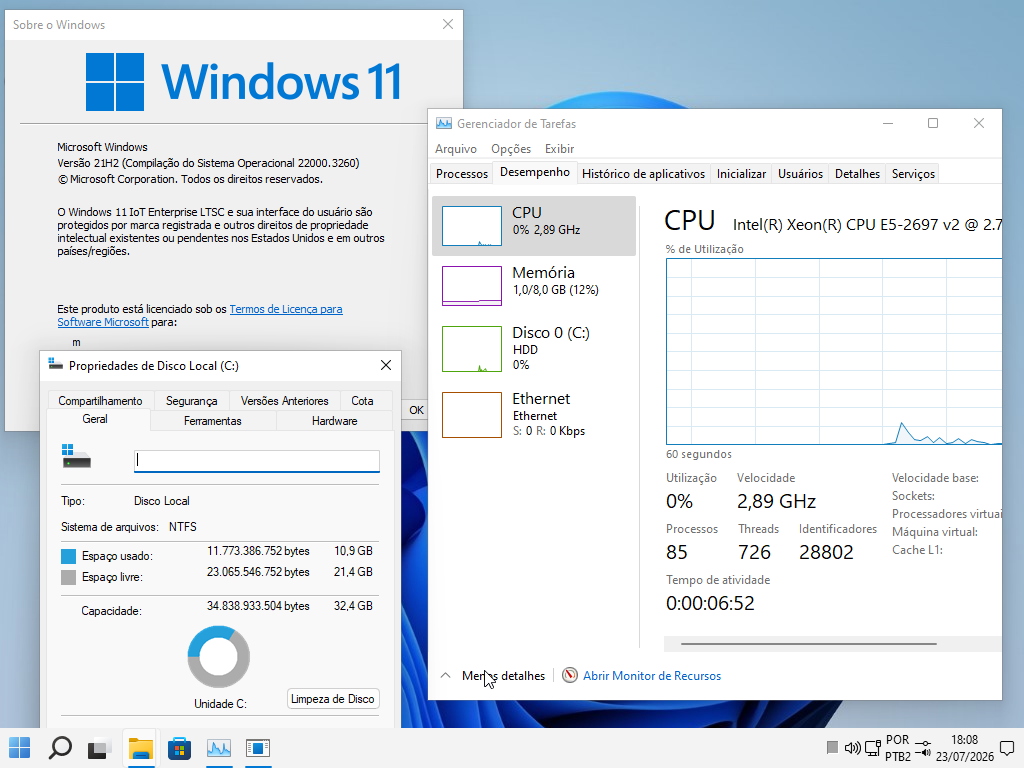
Task: Select the Geral properties tab
Action: [x=95, y=419]
